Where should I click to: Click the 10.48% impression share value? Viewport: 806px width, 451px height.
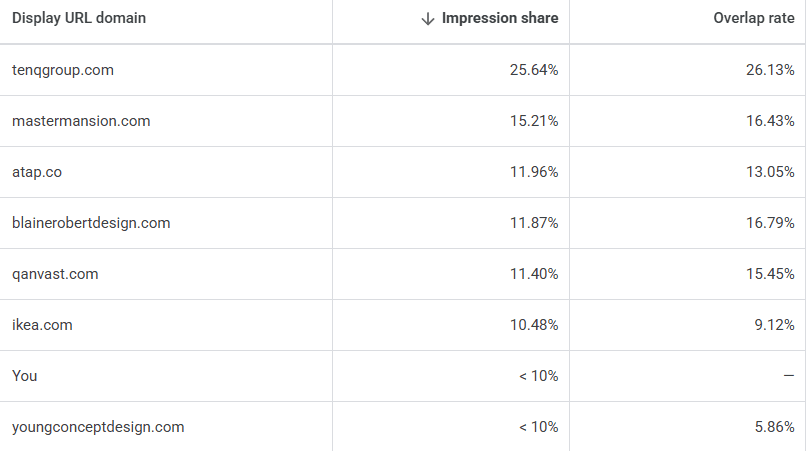pyautogui.click(x=533, y=325)
